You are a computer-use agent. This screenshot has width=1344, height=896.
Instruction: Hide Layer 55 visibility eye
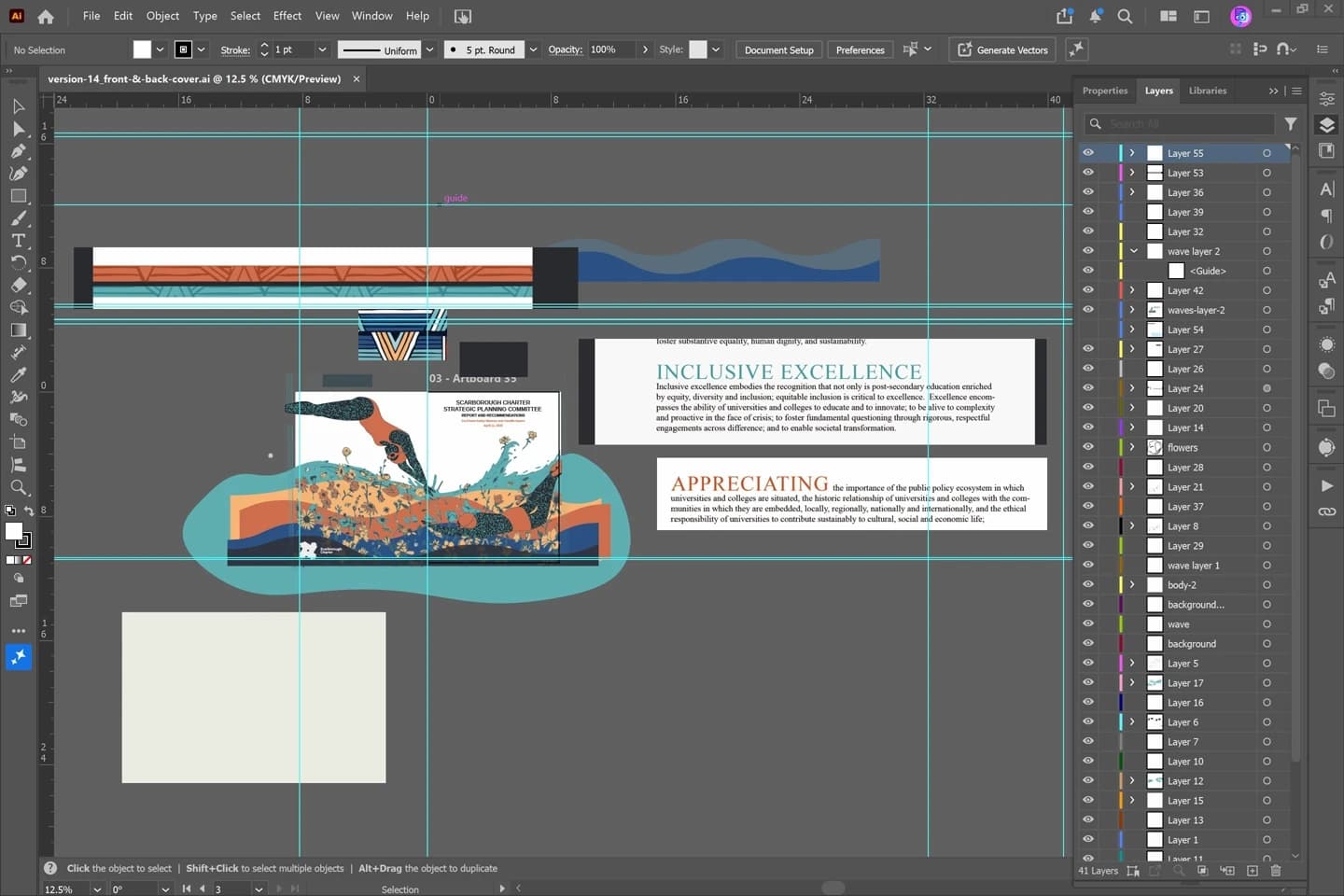pos(1088,152)
